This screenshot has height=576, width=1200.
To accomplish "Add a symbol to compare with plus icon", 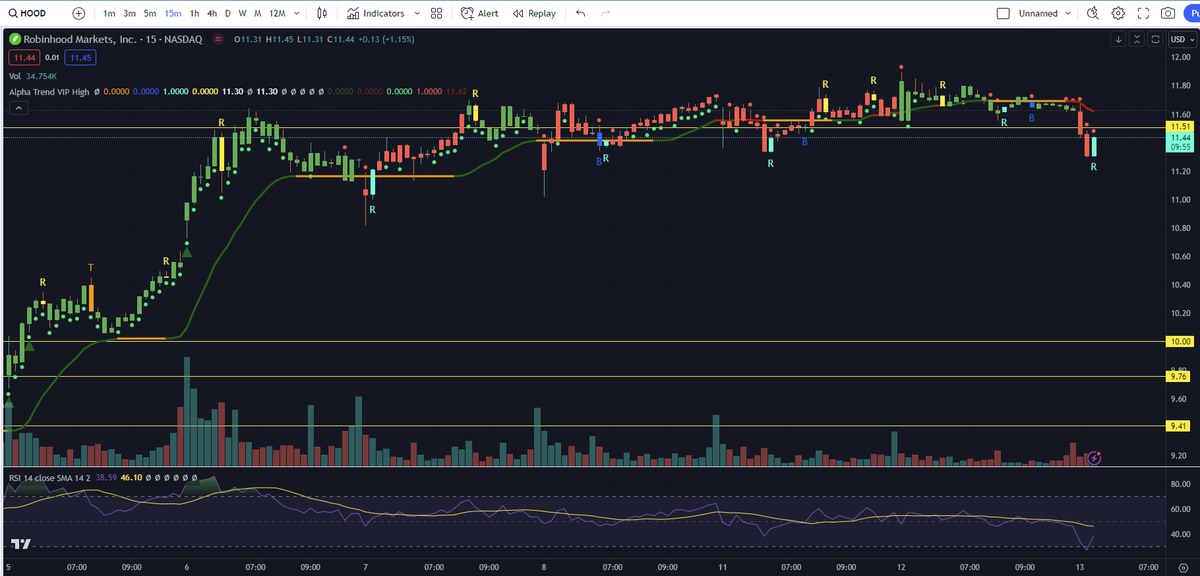I will click(79, 14).
